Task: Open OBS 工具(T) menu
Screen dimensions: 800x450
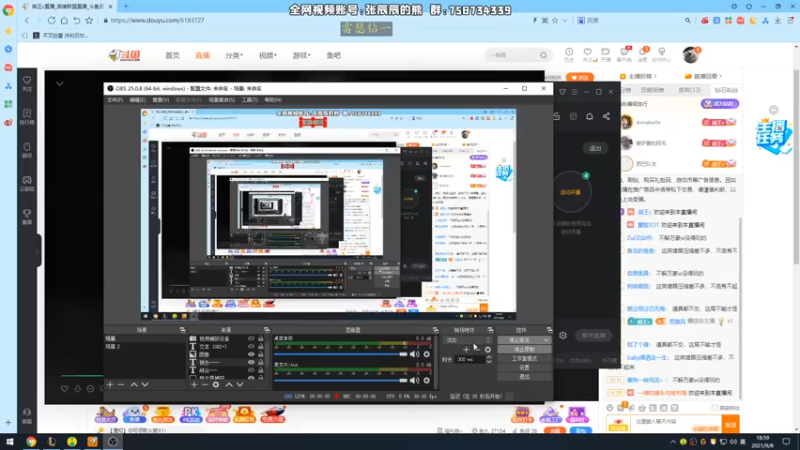Action: point(249,100)
